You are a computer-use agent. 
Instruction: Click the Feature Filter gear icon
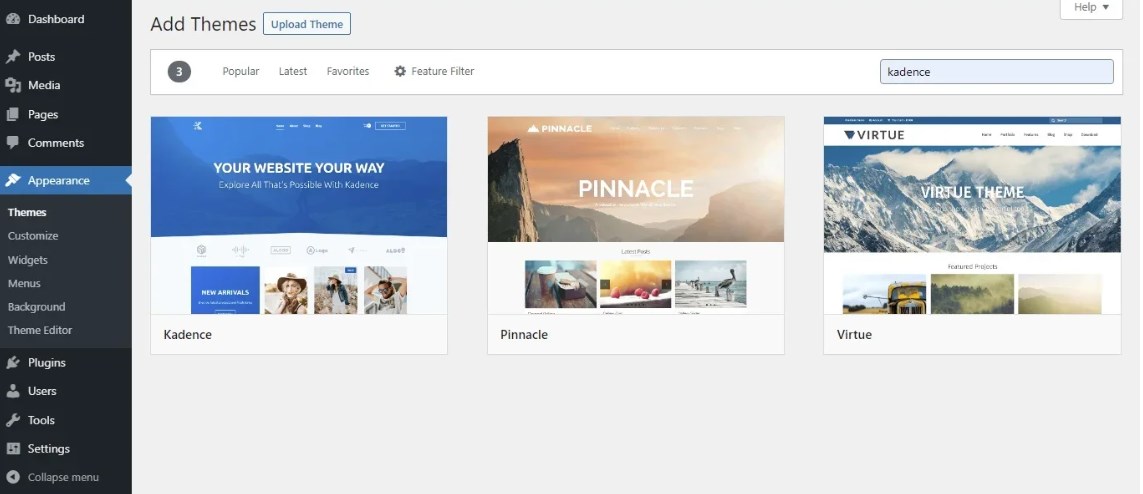(x=400, y=71)
